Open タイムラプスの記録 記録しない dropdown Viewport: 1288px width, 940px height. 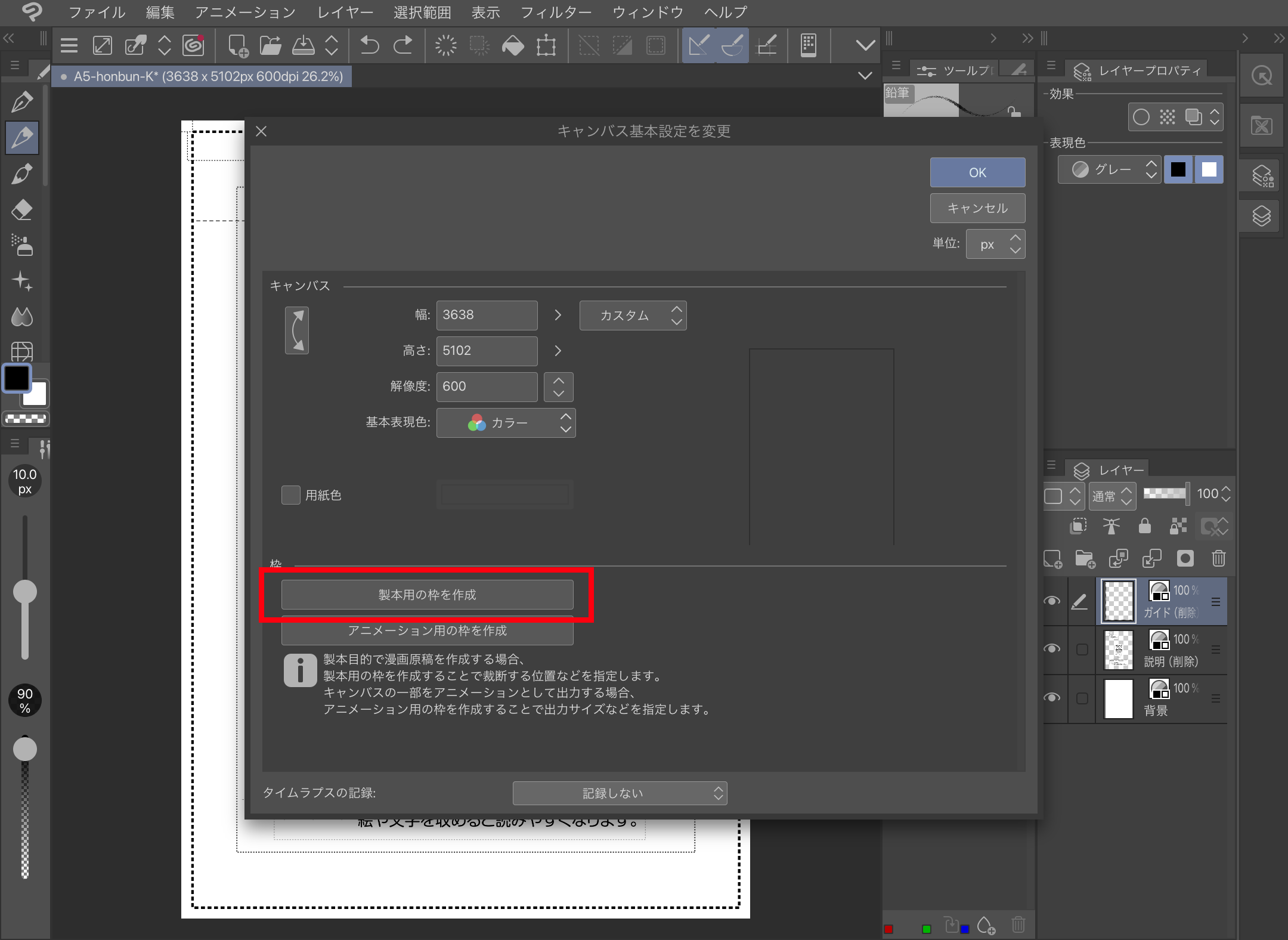pyautogui.click(x=620, y=793)
